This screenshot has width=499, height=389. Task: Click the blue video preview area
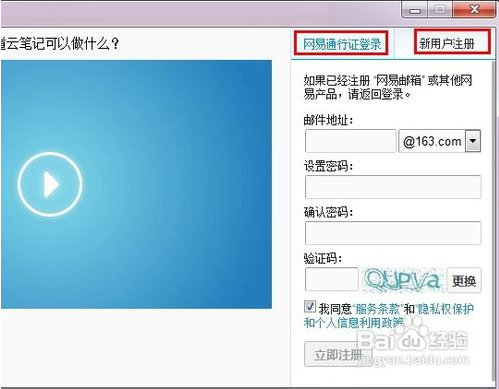[136, 184]
